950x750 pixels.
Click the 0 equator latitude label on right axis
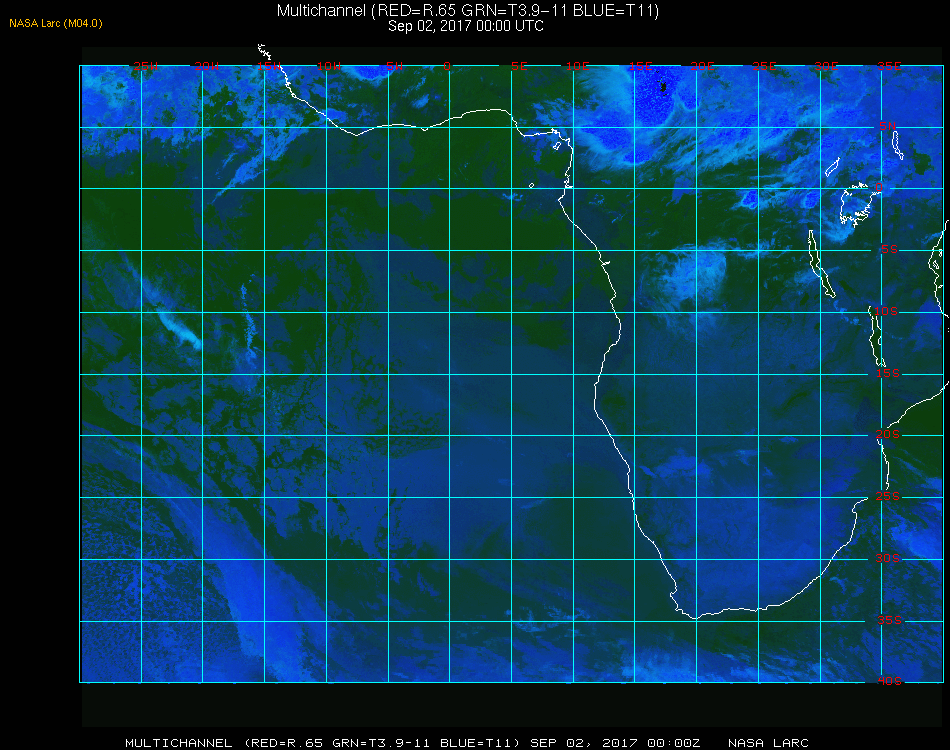click(x=879, y=187)
